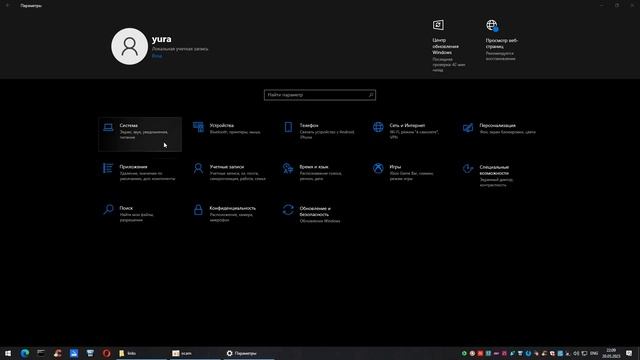Open the Система (System) laptop icon
640x360 pixels.
tap(108, 127)
